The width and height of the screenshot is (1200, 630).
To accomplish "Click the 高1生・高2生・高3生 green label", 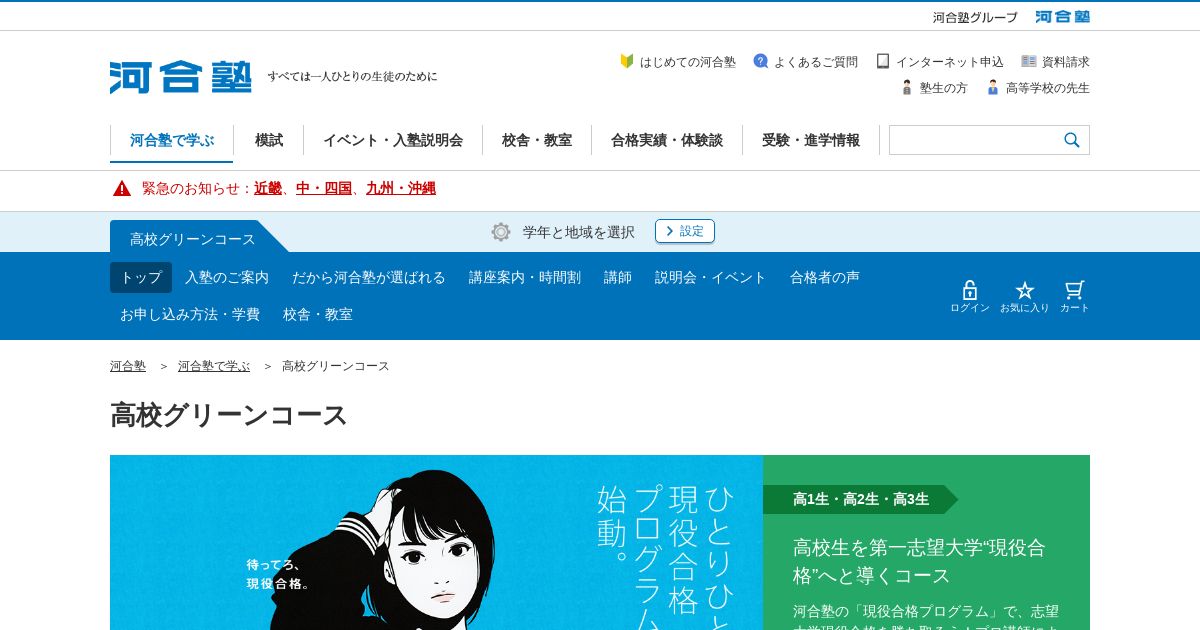I will click(860, 499).
